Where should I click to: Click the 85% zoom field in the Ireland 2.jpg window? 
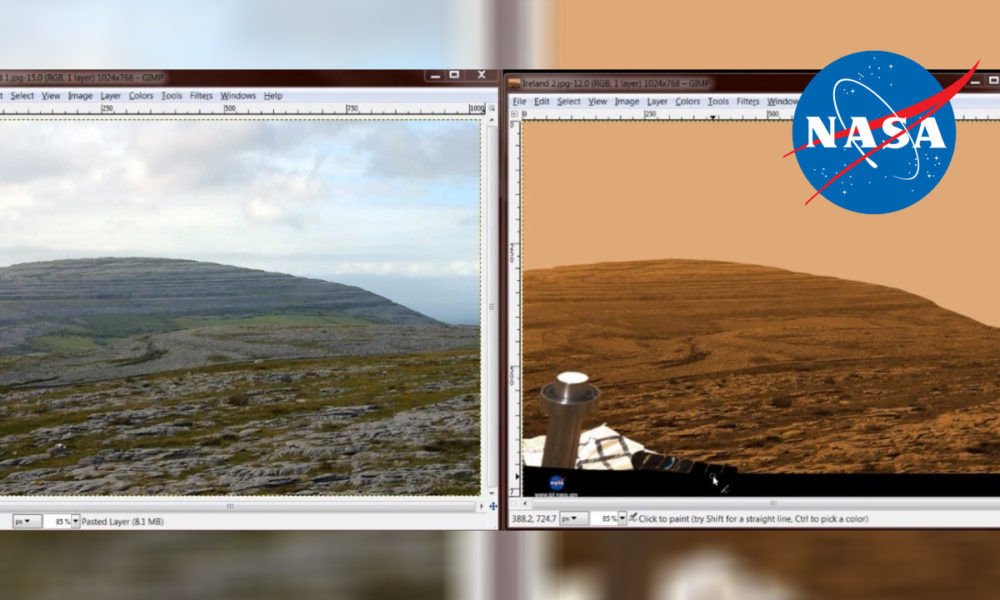(x=605, y=519)
